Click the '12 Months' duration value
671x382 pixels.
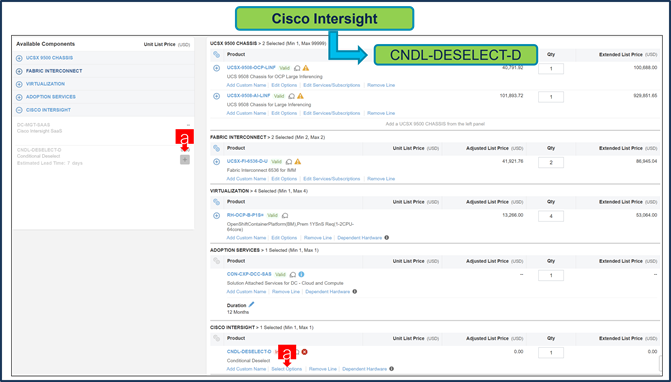(237, 312)
